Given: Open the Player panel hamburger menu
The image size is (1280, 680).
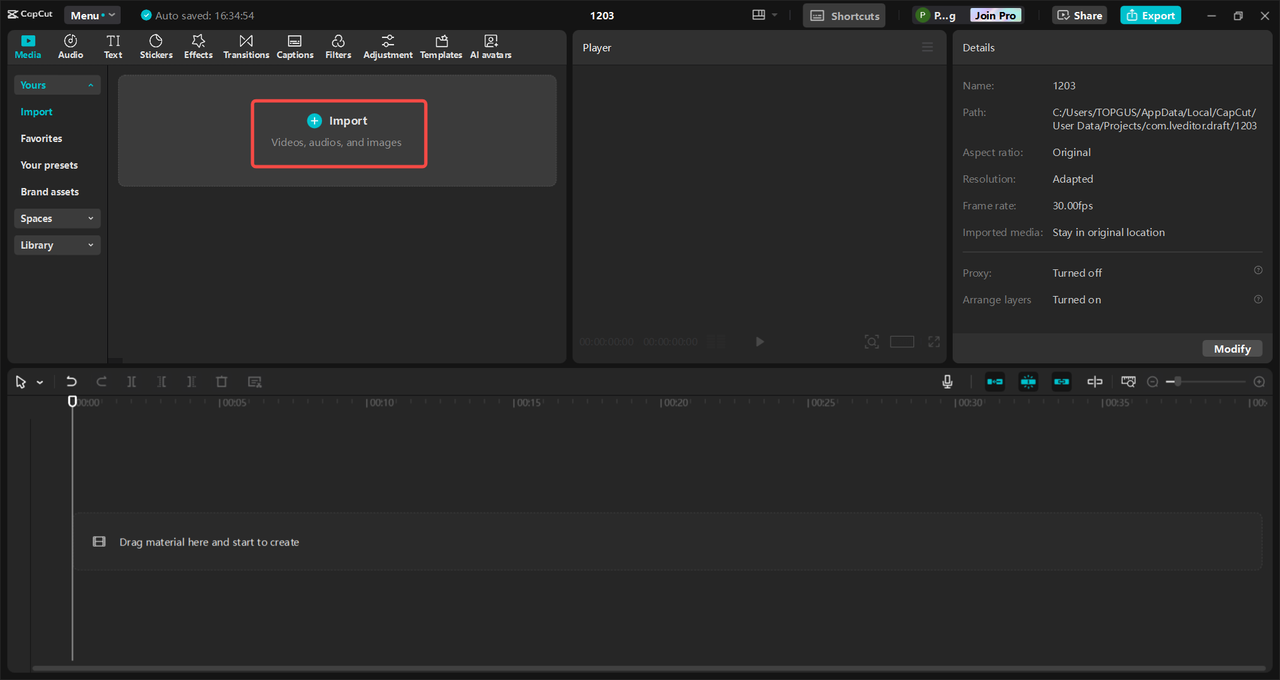Looking at the screenshot, I should pyautogui.click(x=928, y=47).
